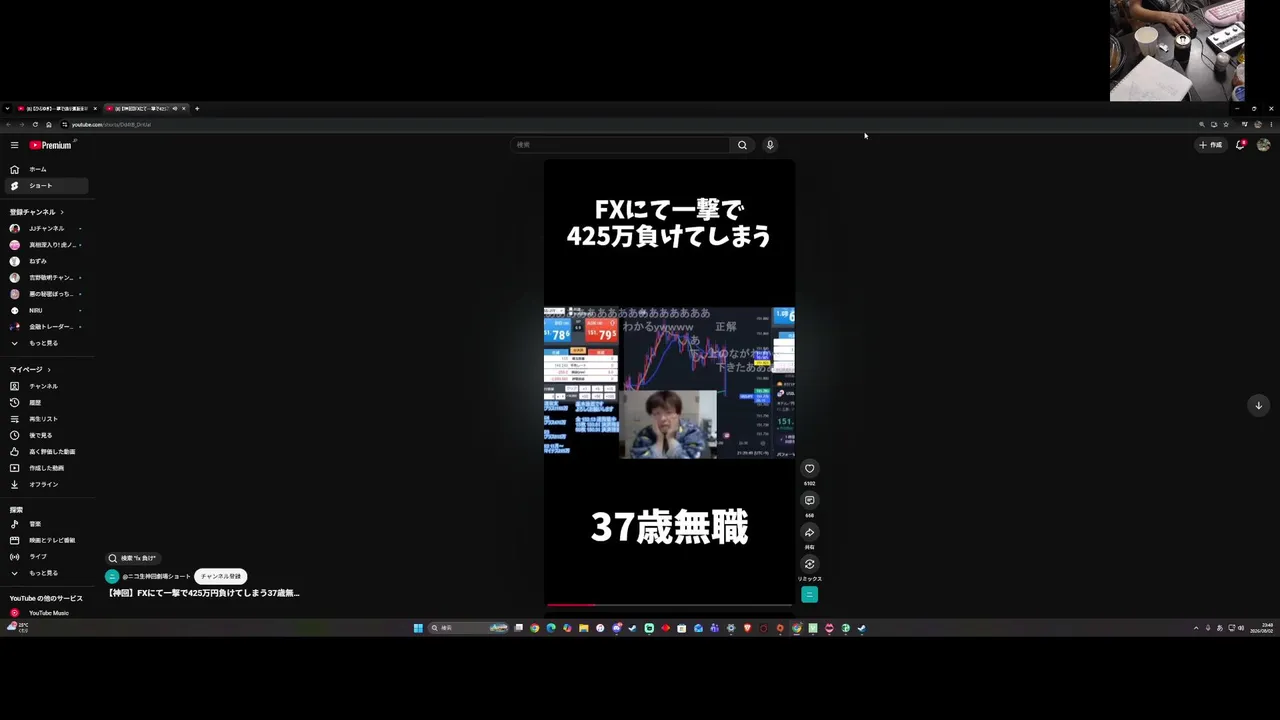Open the ねずみ channel subscription

coord(46,261)
